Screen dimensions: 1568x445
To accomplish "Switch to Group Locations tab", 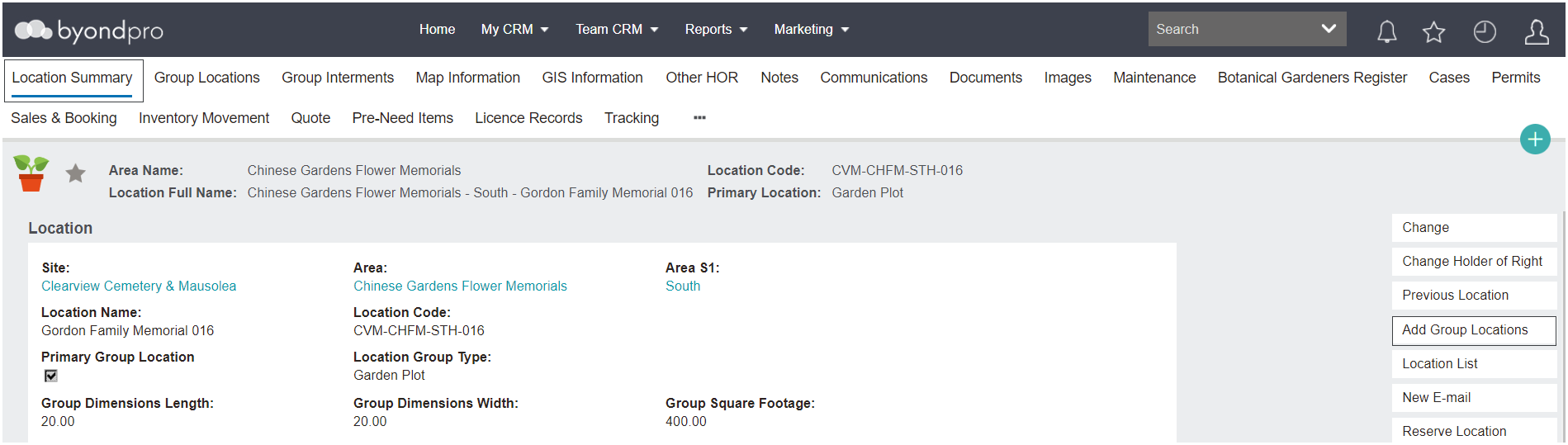I will tap(207, 78).
